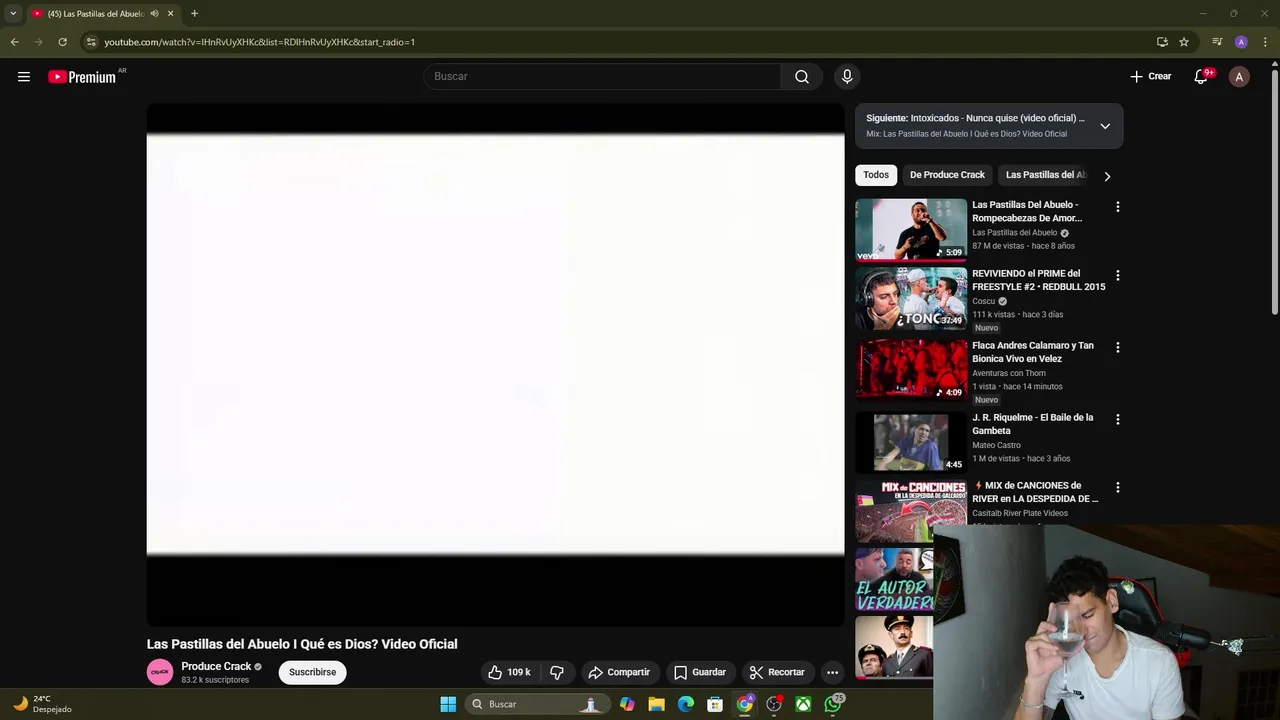Viewport: 1280px width, 720px height.
Task: Open Coscu channel name link
Action: point(984,301)
